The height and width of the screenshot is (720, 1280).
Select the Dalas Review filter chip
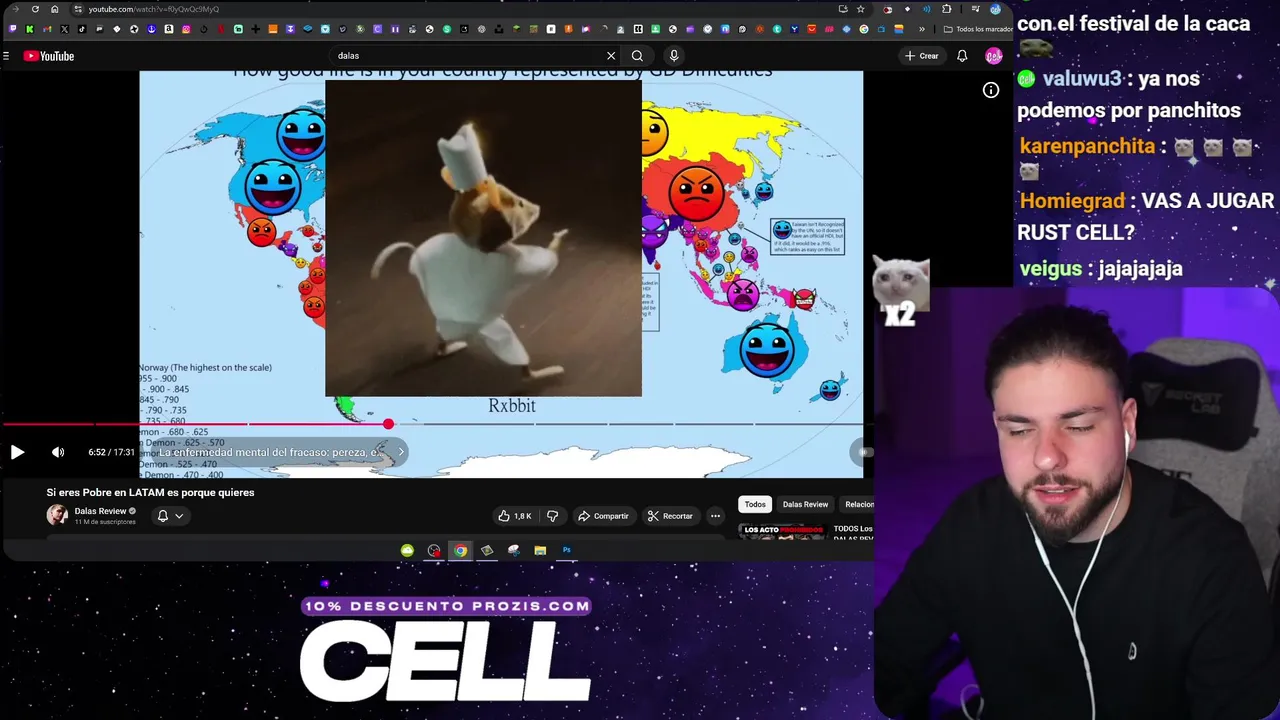coord(805,504)
